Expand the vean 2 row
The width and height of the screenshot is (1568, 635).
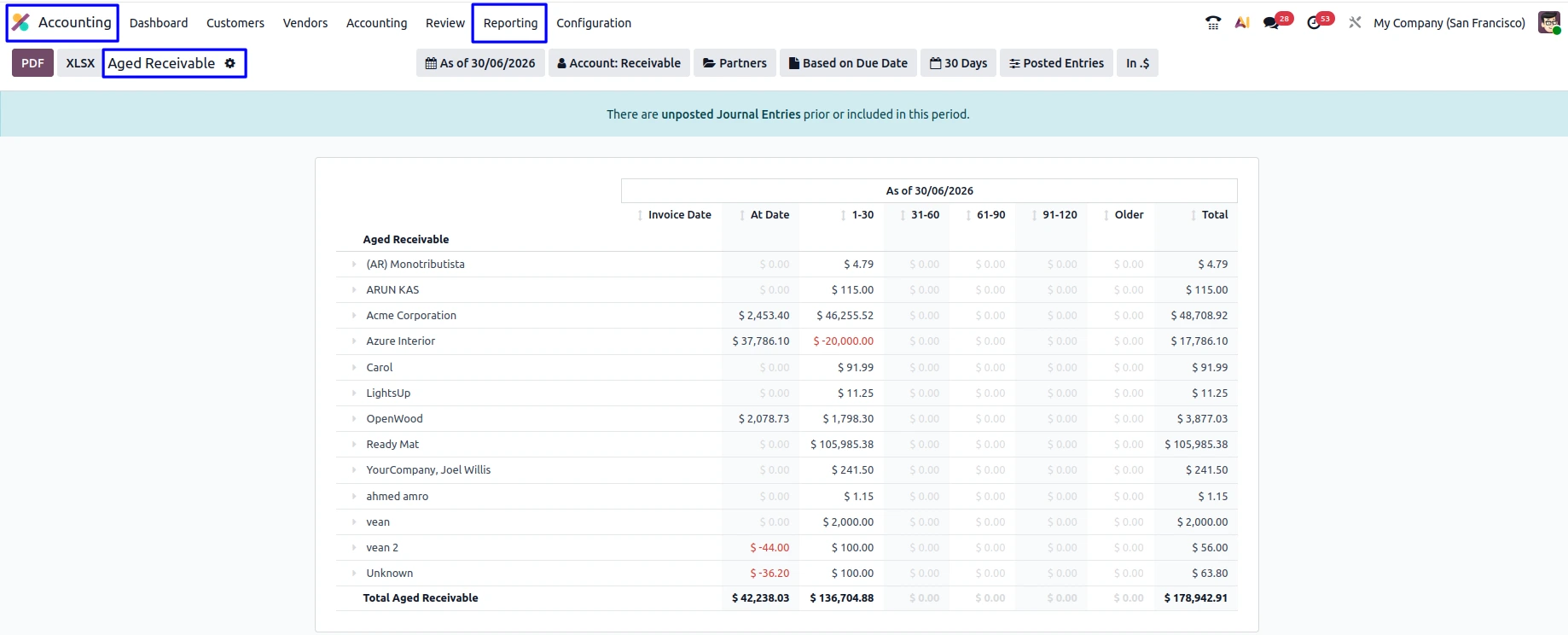(x=354, y=548)
